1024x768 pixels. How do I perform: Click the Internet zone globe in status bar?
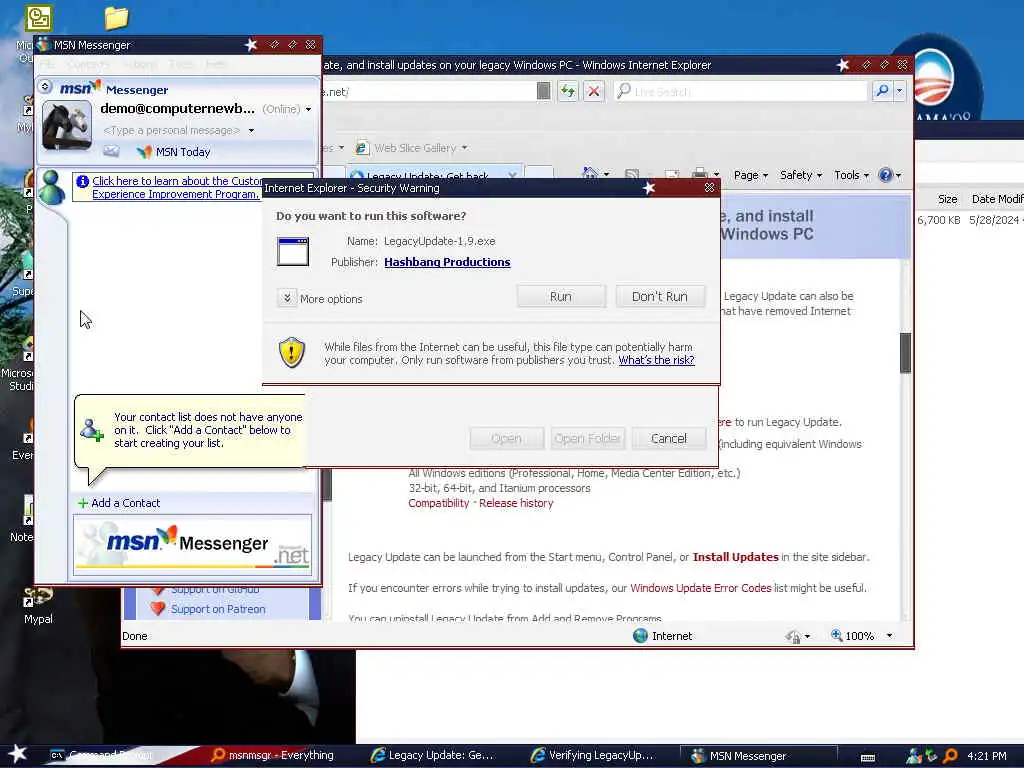640,635
